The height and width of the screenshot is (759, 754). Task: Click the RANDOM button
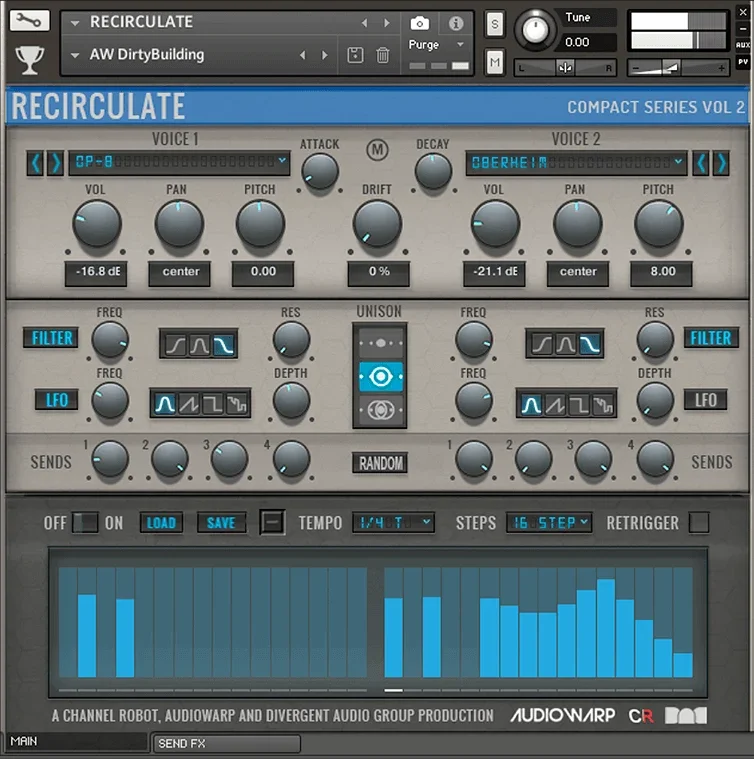click(x=380, y=463)
